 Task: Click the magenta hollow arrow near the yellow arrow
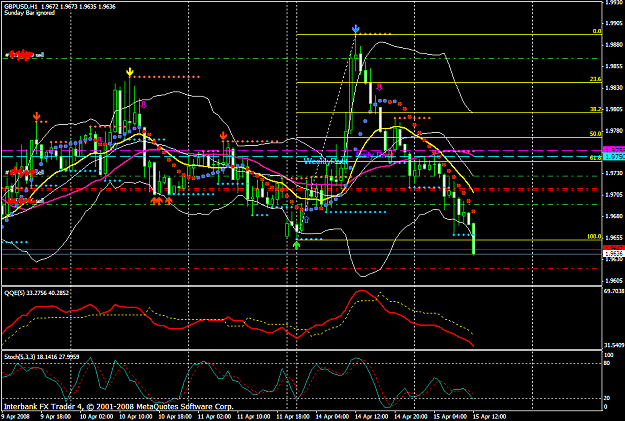click(x=144, y=104)
